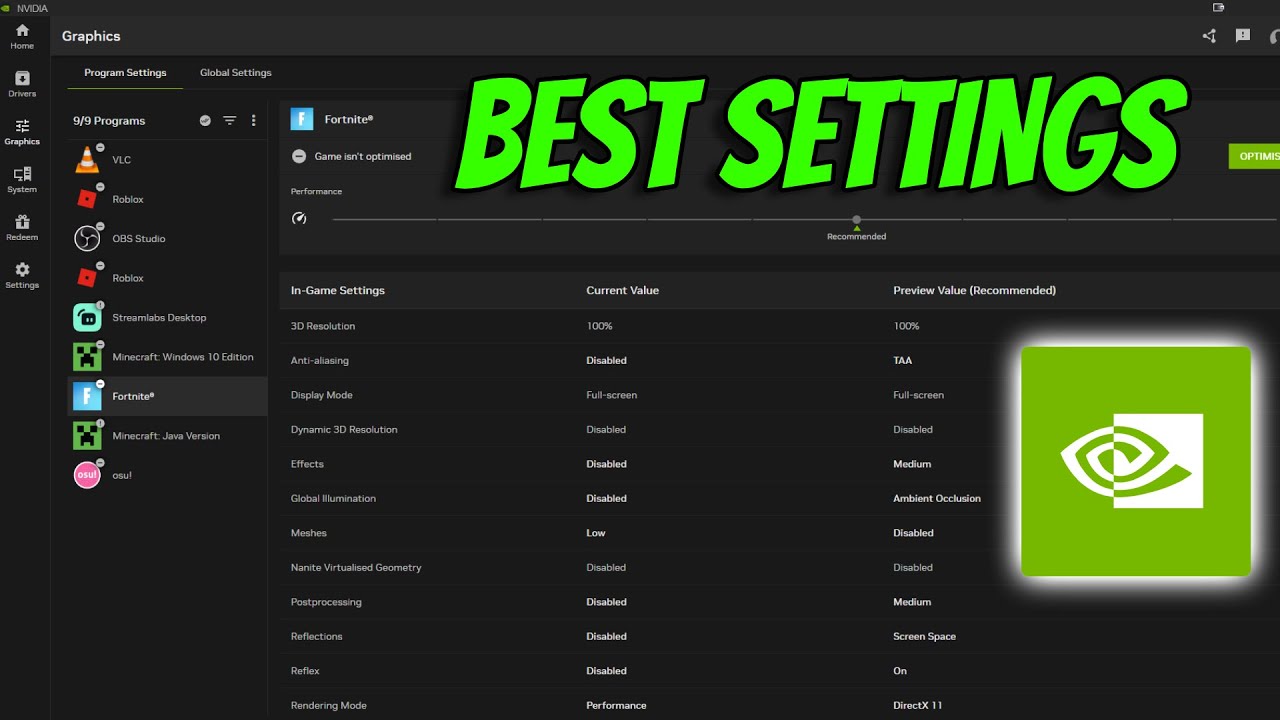1280x720 pixels.
Task: Open the Home page in the sidebar
Action: click(22, 36)
